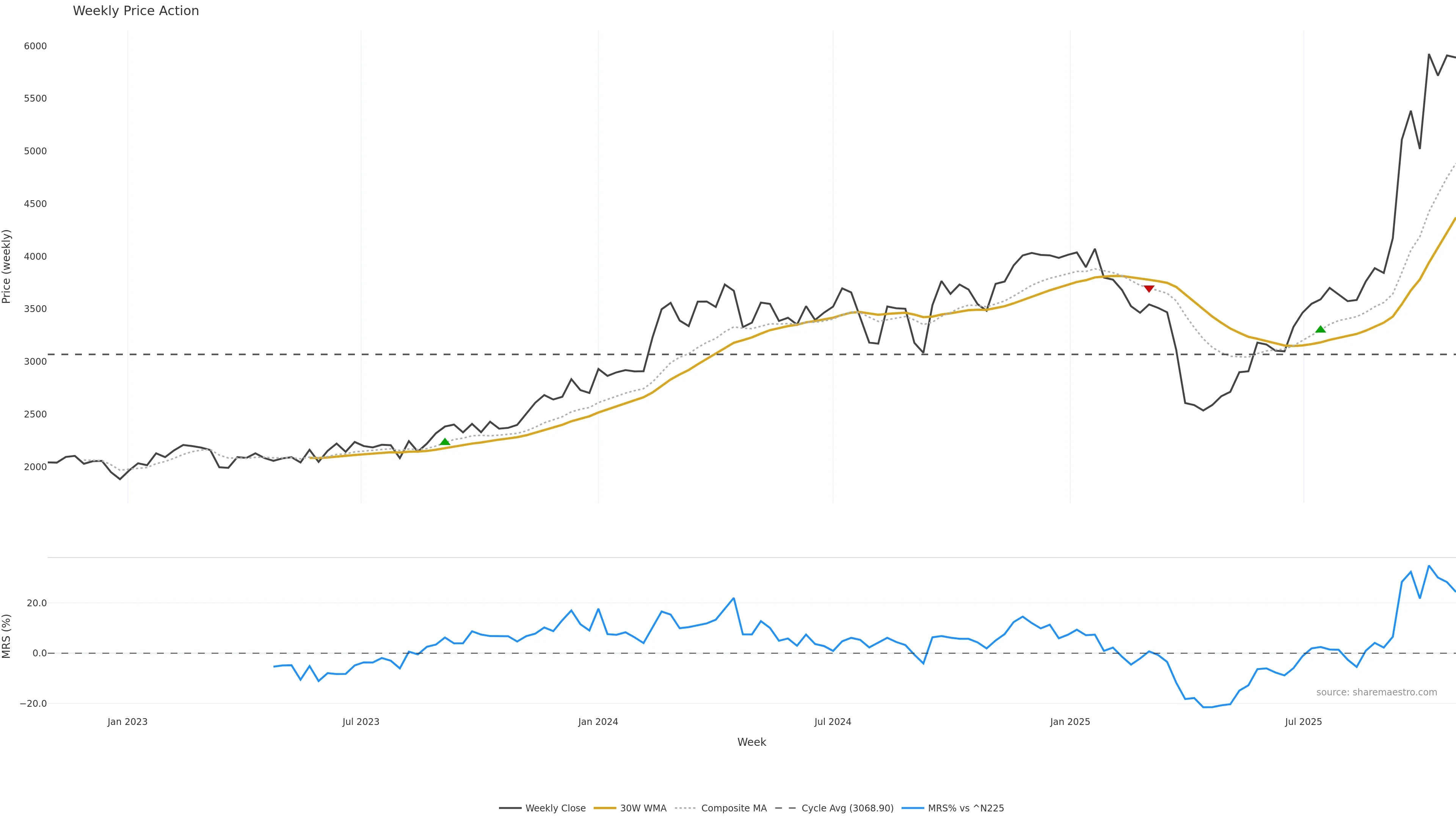The width and height of the screenshot is (1456, 819).
Task: Click the dashed Cycle Avg legend line sample
Action: pyautogui.click(x=785, y=808)
